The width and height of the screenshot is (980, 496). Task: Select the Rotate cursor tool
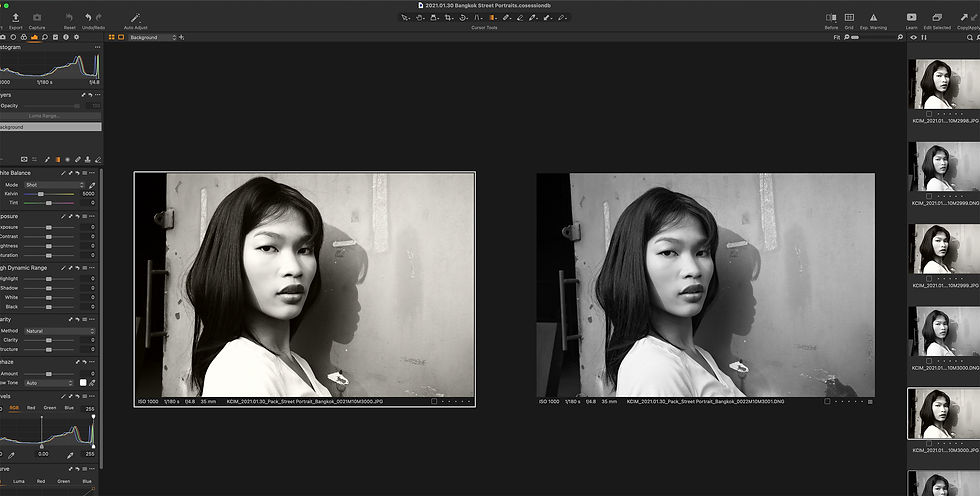pyautogui.click(x=463, y=18)
